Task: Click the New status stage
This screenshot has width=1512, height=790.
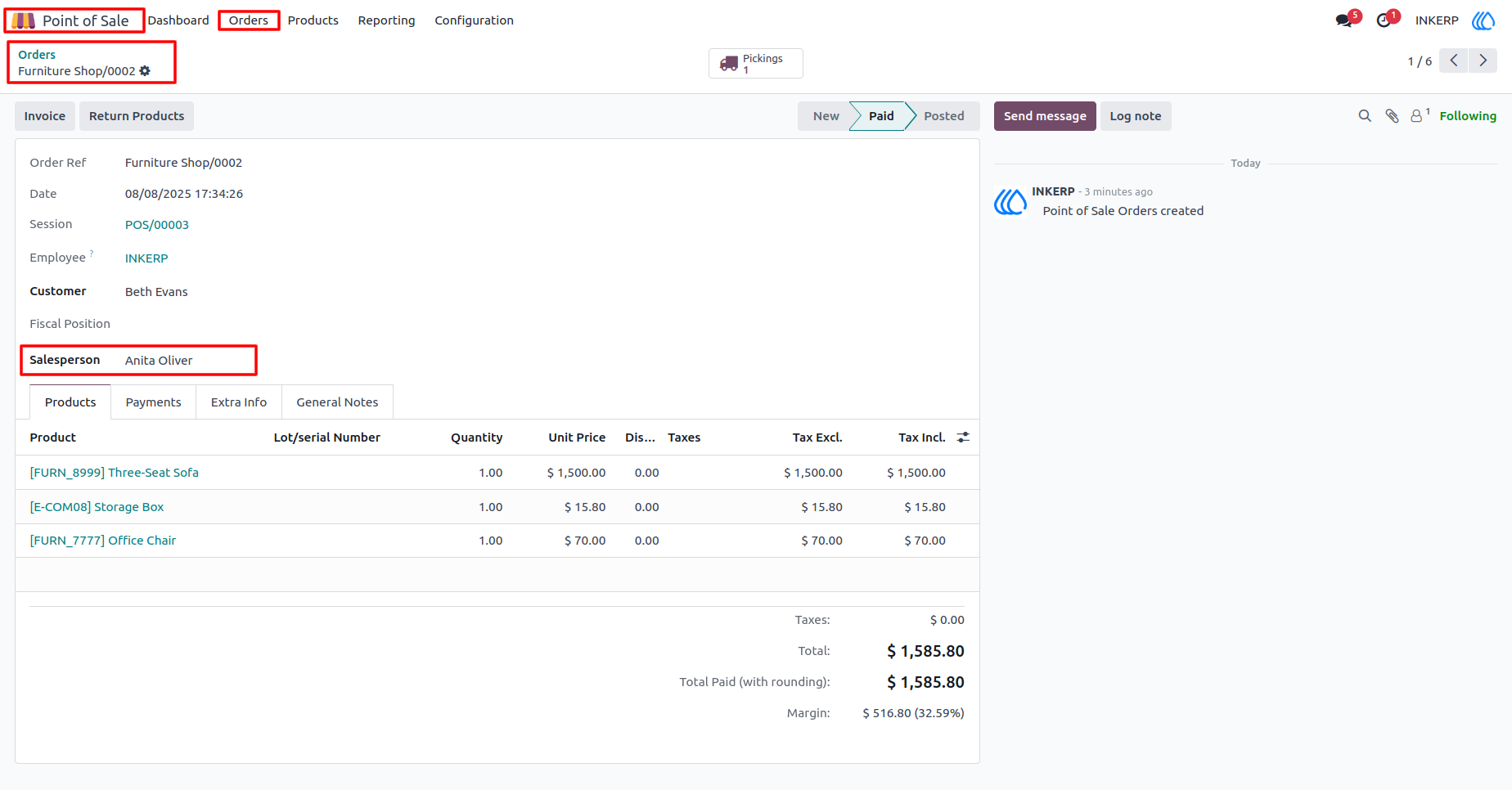Action: point(826,116)
